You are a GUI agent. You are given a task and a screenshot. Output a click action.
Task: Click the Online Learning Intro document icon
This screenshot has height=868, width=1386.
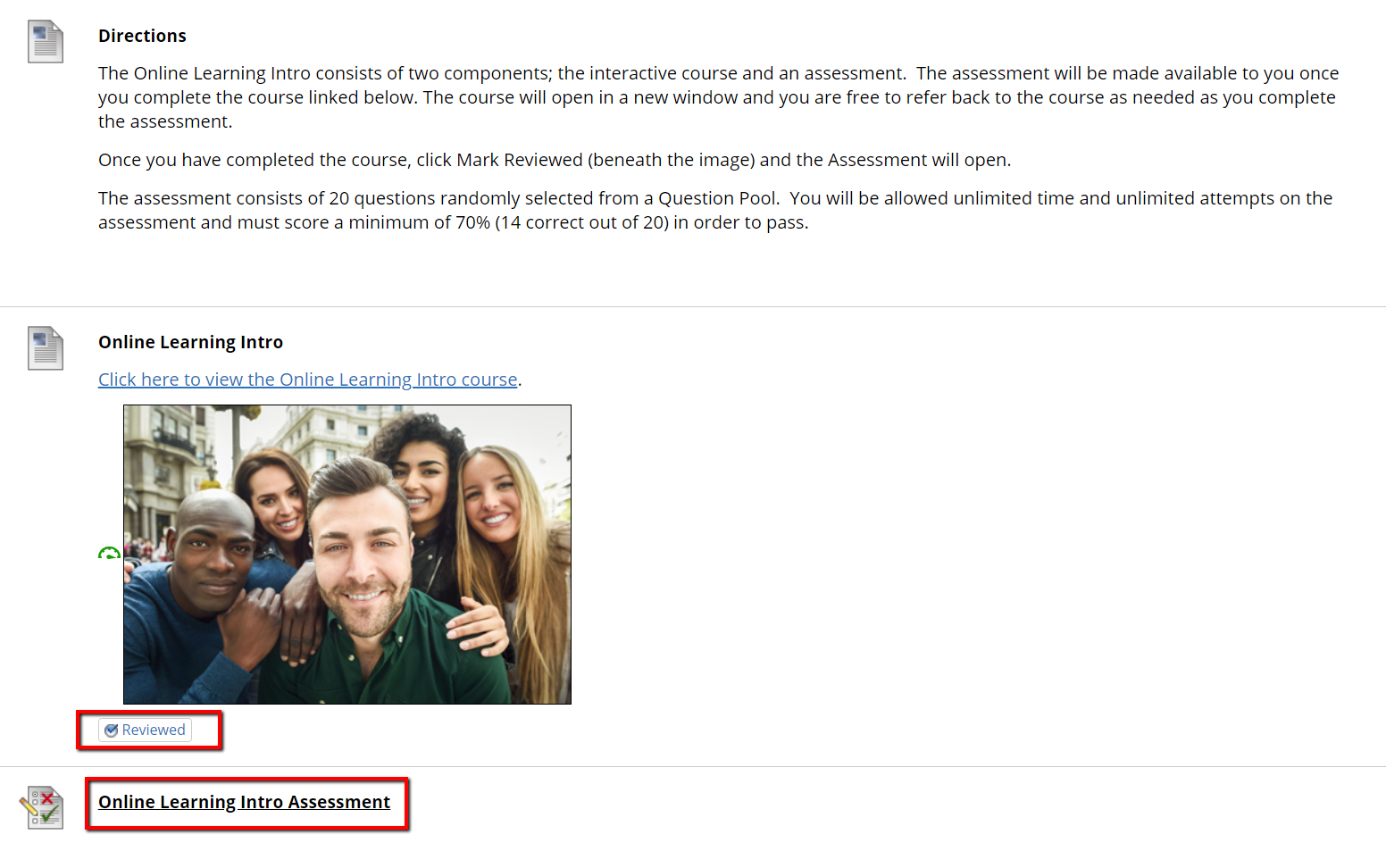[x=46, y=347]
